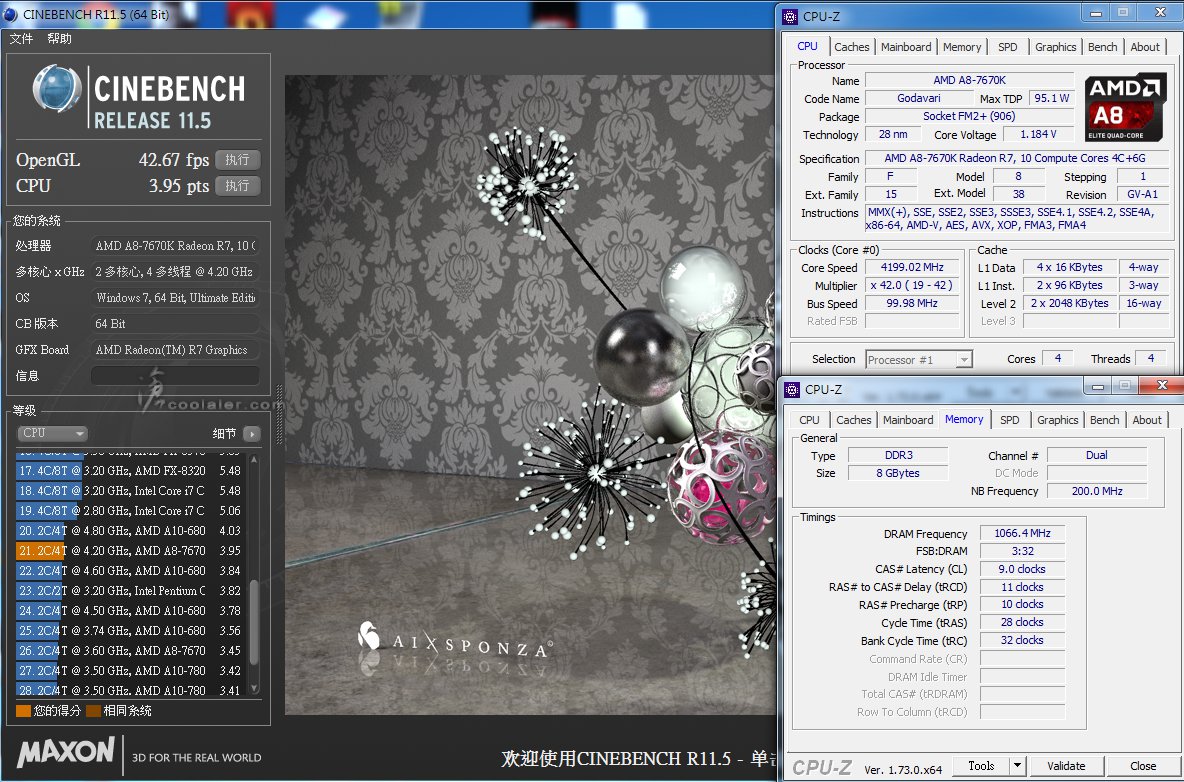This screenshot has width=1184, height=782.
Task: Click the details arrow button beside 细节
Action: pos(252,433)
